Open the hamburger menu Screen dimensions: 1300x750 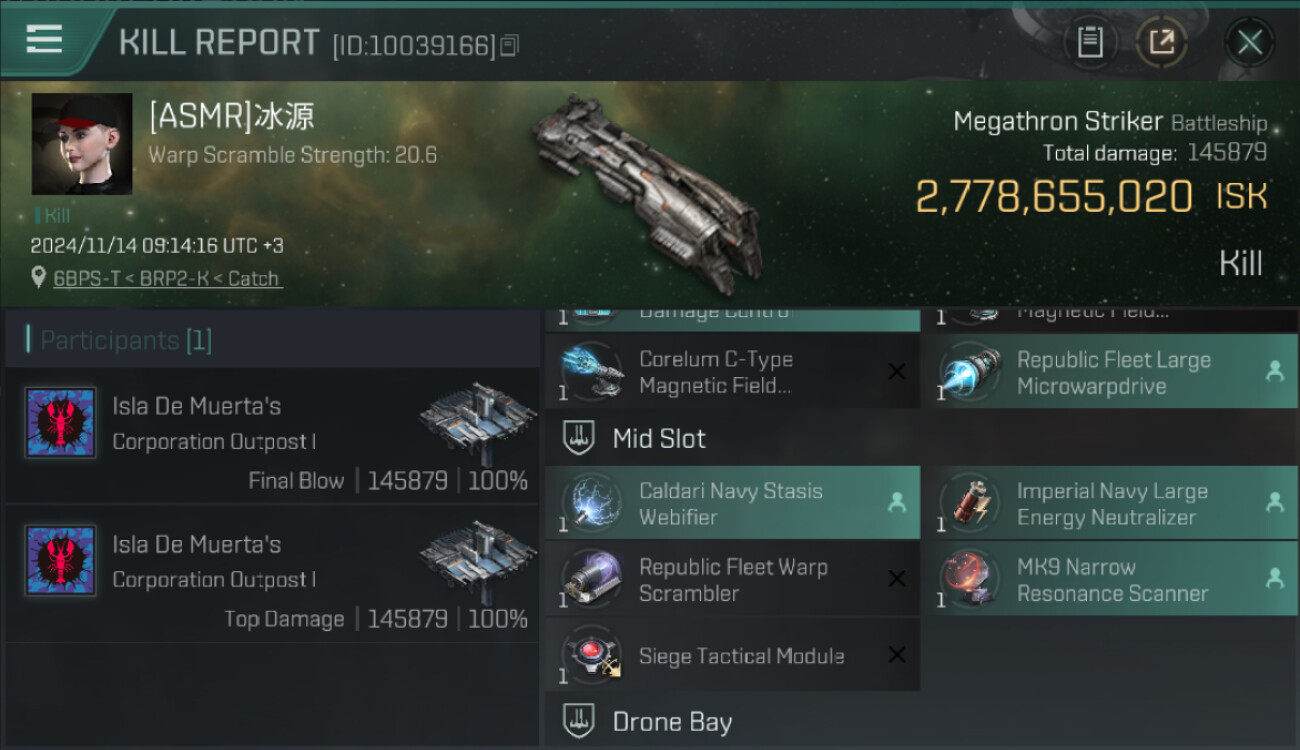(x=45, y=40)
